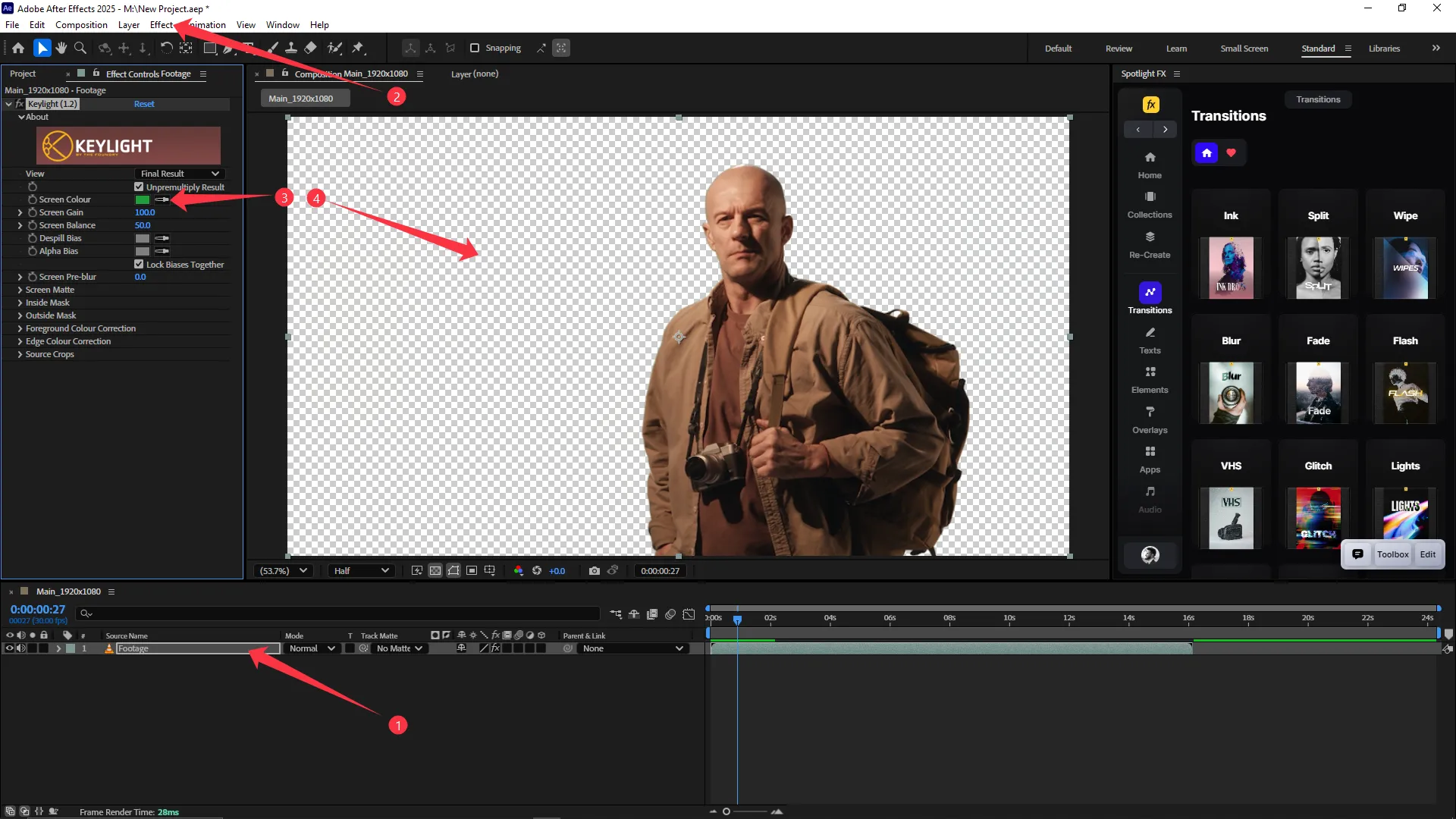Take snapshot with camera icon
The width and height of the screenshot is (1456, 819).
click(x=595, y=571)
